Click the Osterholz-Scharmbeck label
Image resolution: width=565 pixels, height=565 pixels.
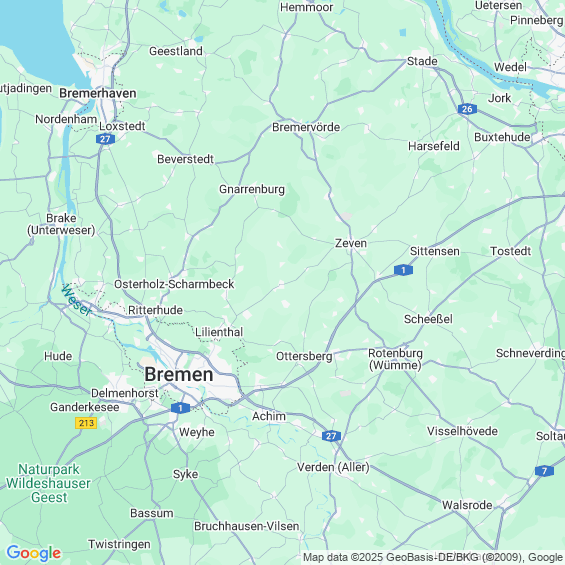[174, 284]
